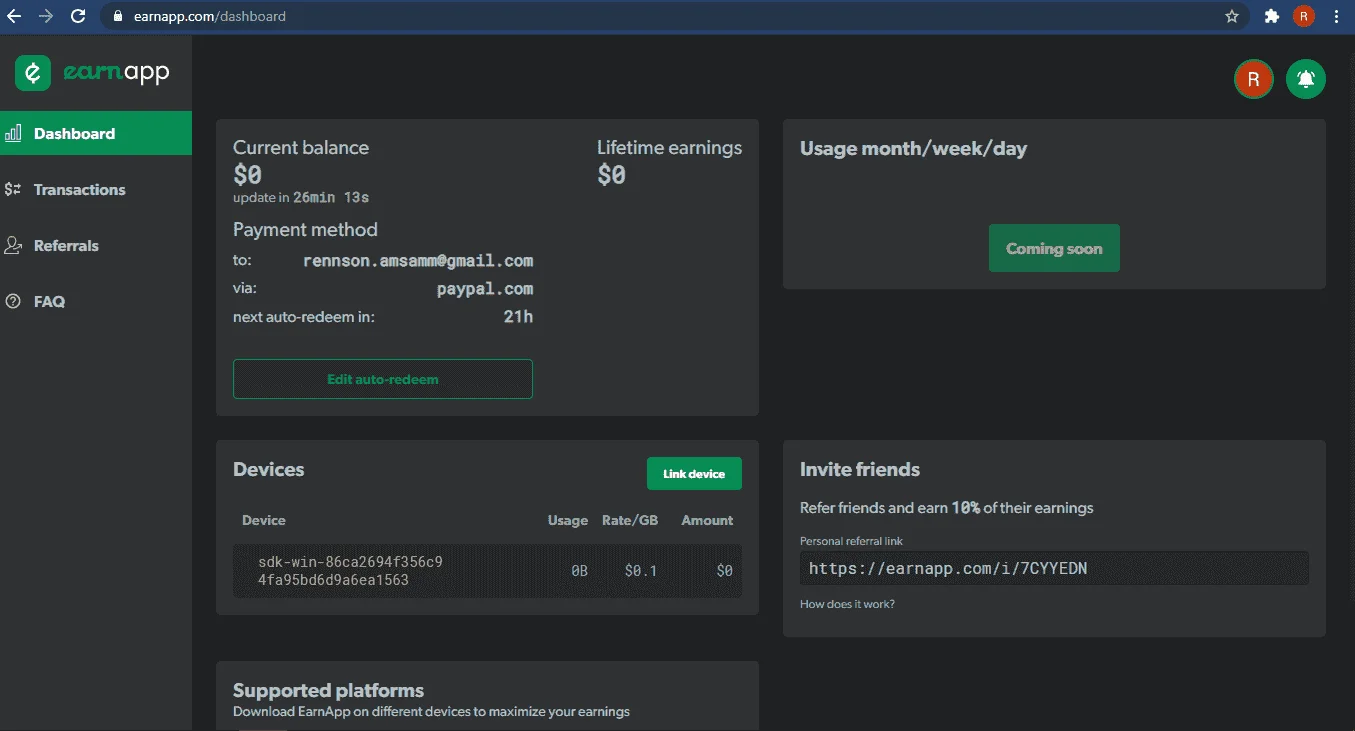Click the 'Refer friends and earn 10%' text

[x=947, y=507]
